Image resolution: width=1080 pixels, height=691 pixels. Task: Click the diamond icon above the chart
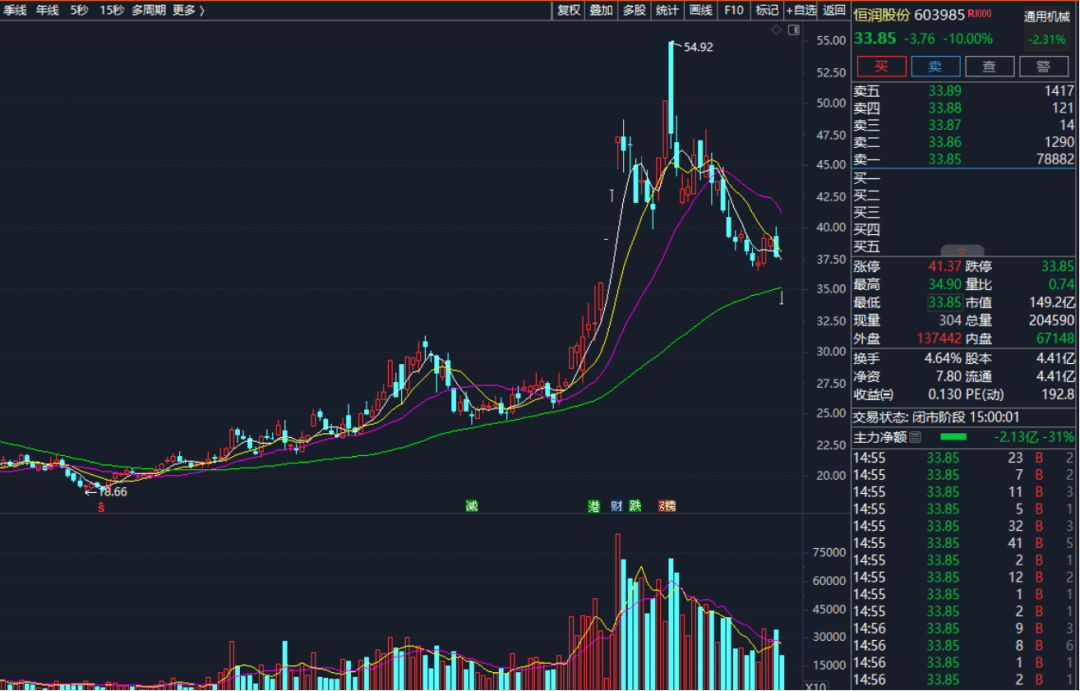click(x=776, y=31)
